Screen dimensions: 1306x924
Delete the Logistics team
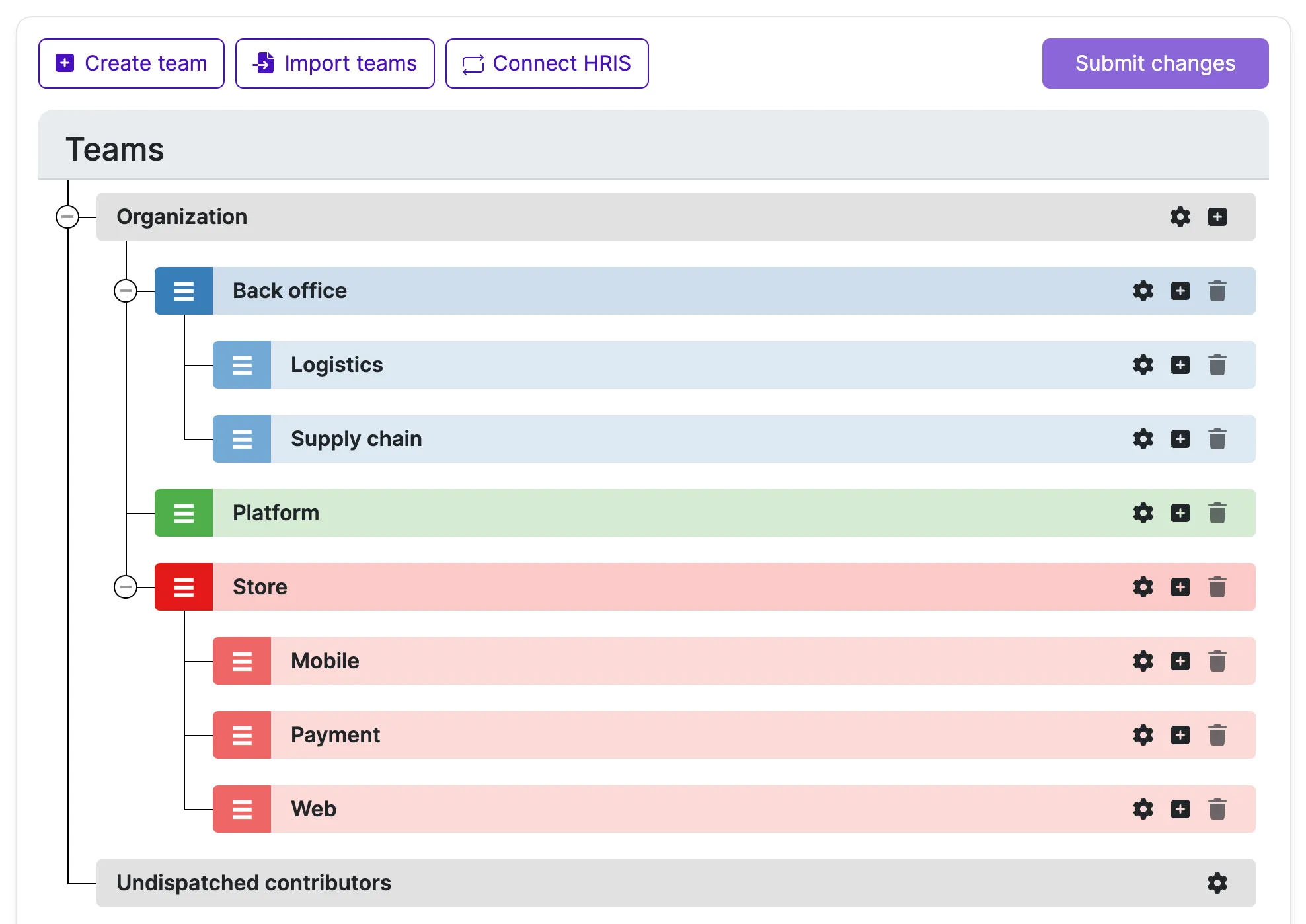[x=1217, y=365]
